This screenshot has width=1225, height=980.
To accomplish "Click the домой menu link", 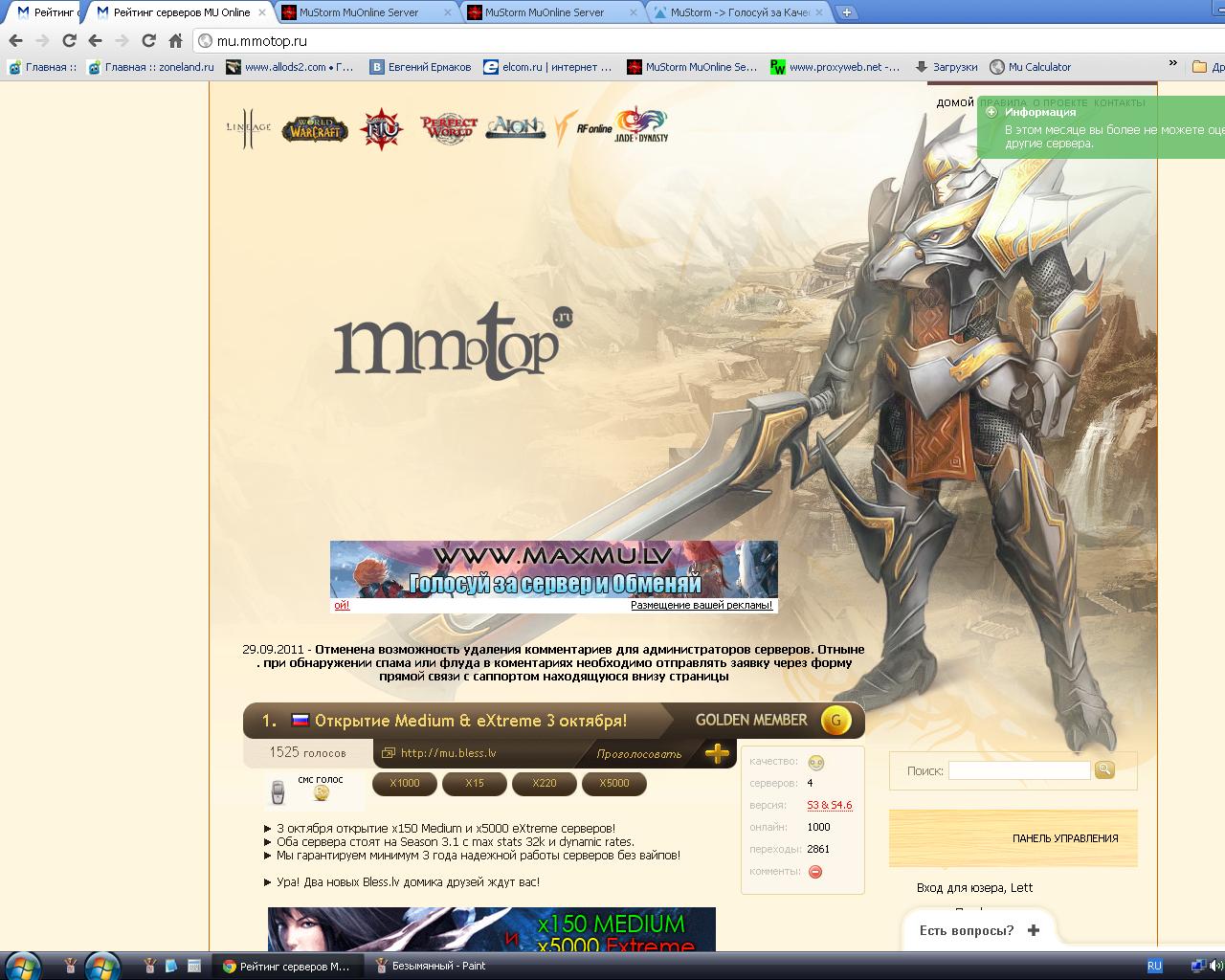I will pyautogui.click(x=955, y=102).
